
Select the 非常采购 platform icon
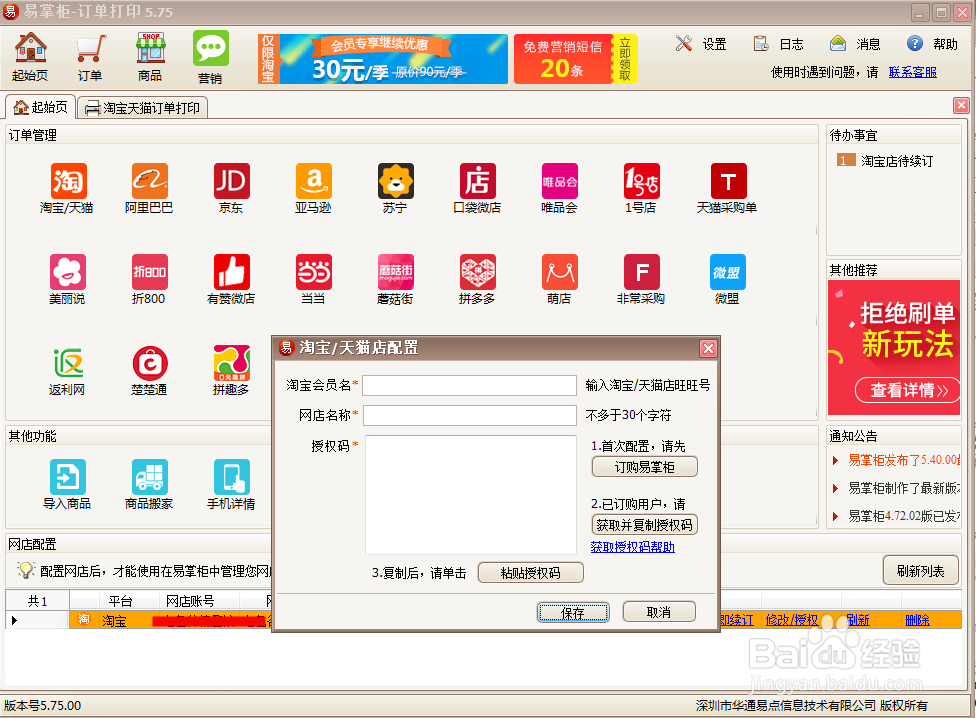[x=642, y=280]
